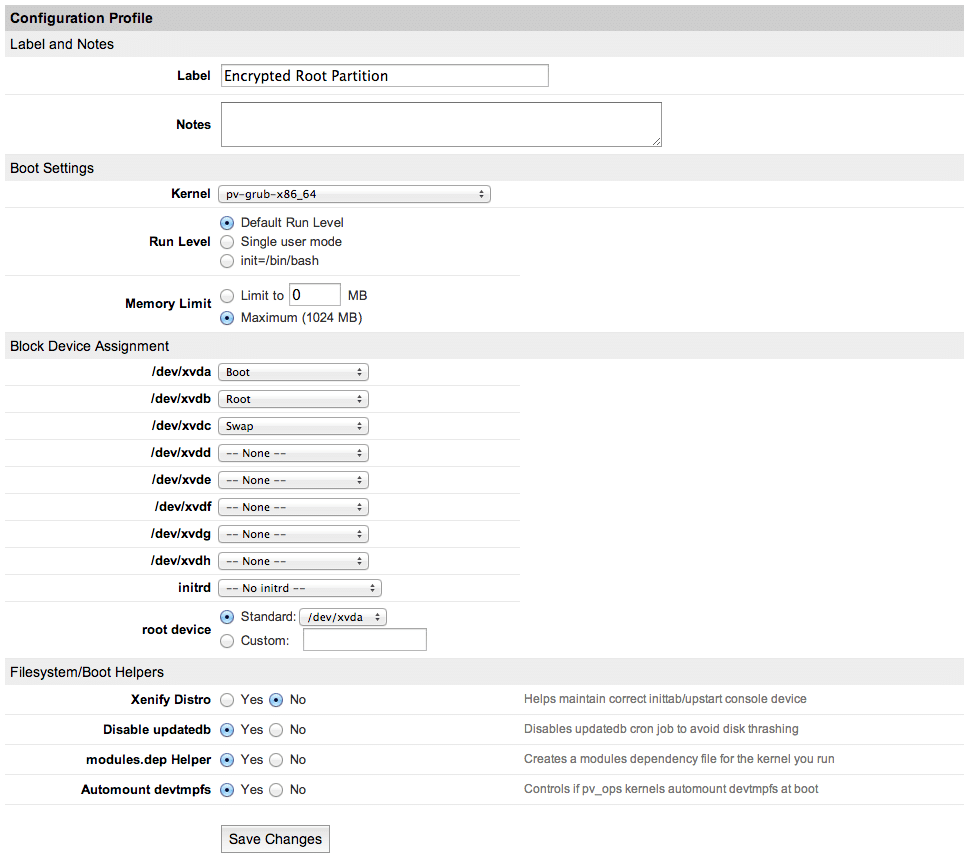
Task: Set Xenify Distro to Yes
Action: 227,700
